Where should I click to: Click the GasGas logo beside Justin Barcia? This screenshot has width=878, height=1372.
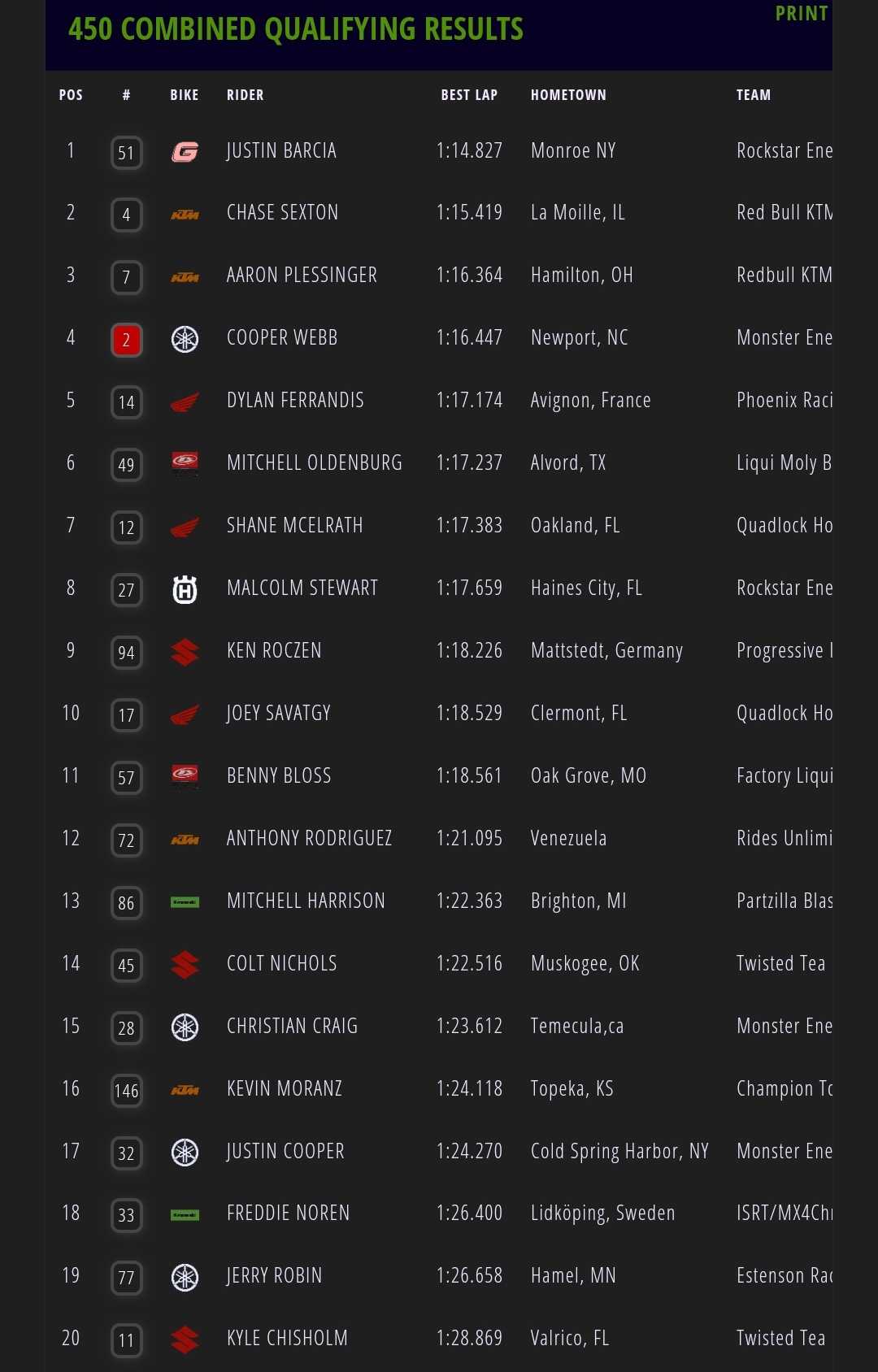(185, 152)
